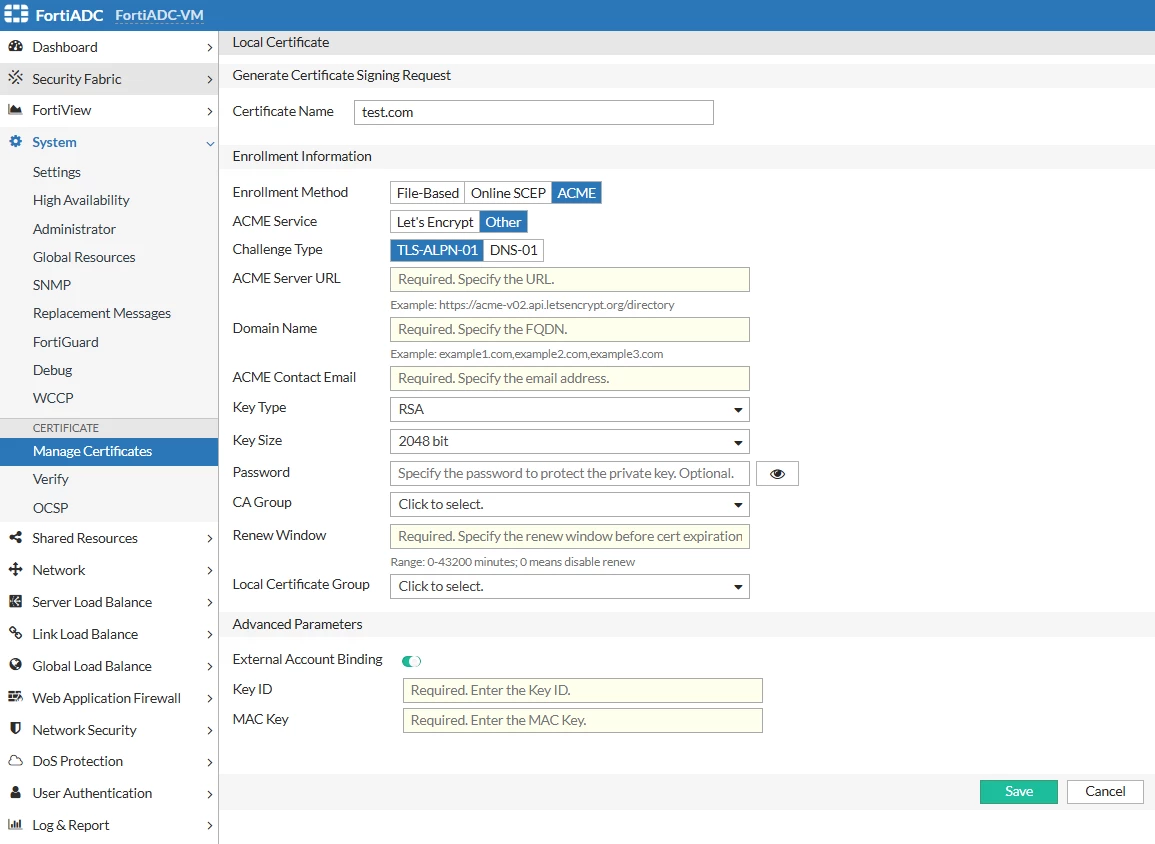Click the Shared Resources share icon

pos(15,538)
